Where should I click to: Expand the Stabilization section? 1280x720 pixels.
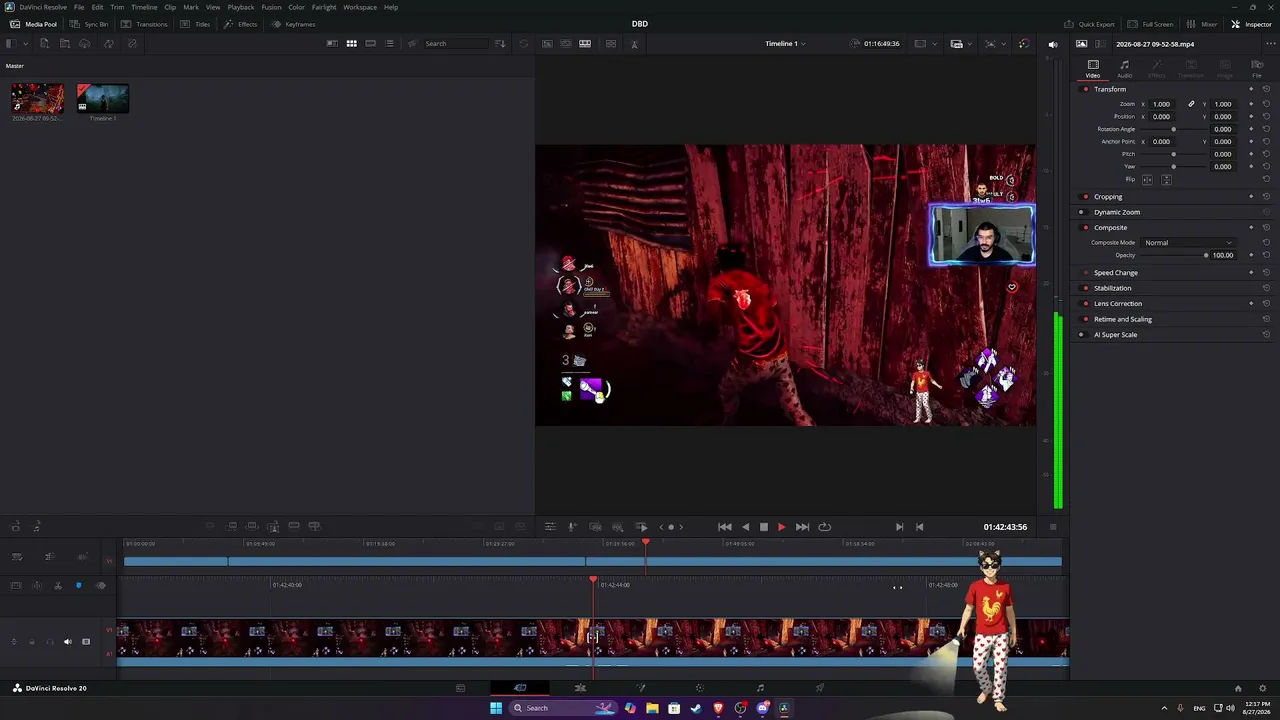point(1113,288)
